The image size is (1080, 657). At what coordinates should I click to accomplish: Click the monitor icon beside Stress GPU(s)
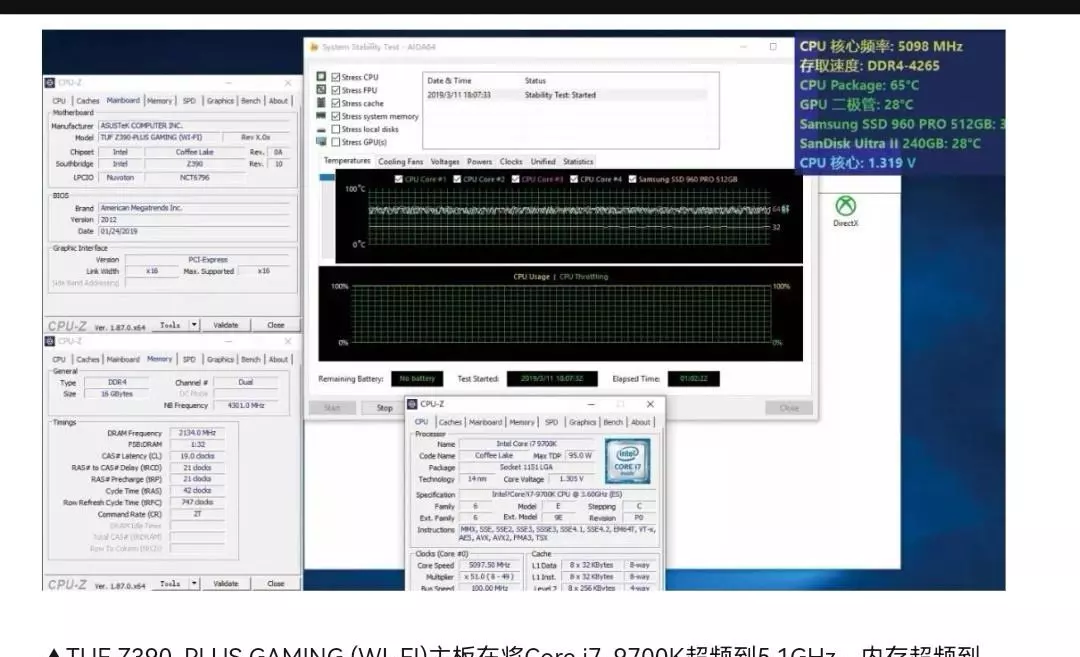pyautogui.click(x=321, y=142)
